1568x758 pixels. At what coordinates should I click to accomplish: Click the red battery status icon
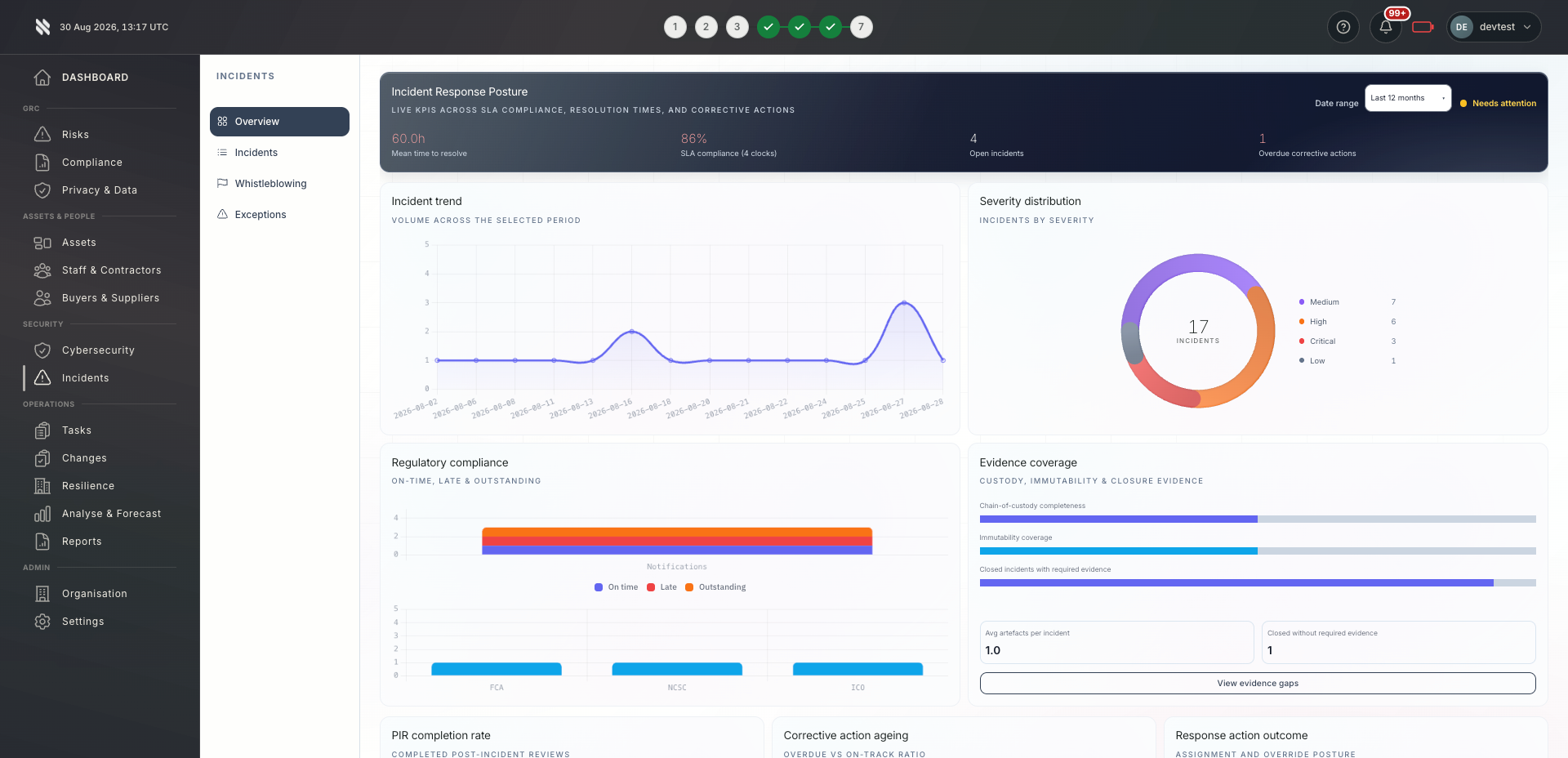click(x=1423, y=27)
